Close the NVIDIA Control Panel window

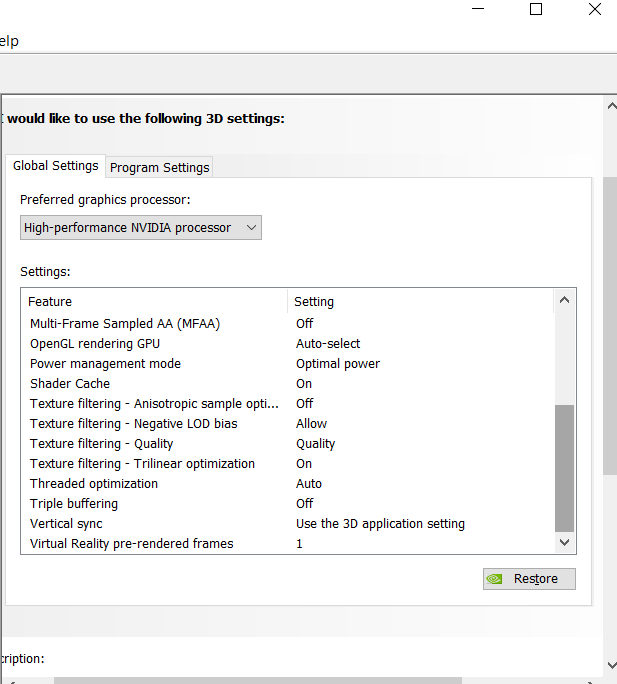pyautogui.click(x=594, y=9)
